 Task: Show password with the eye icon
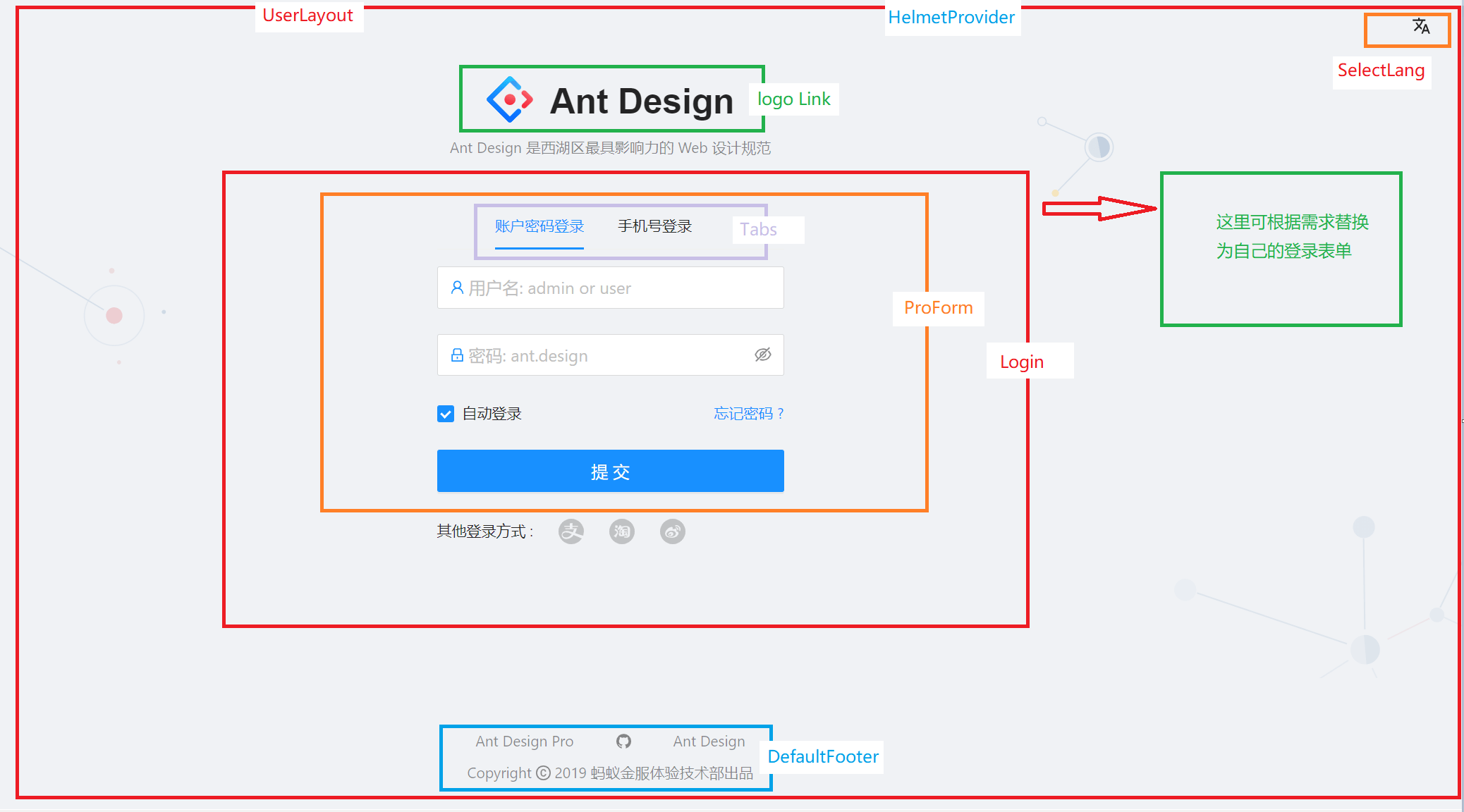coord(763,355)
